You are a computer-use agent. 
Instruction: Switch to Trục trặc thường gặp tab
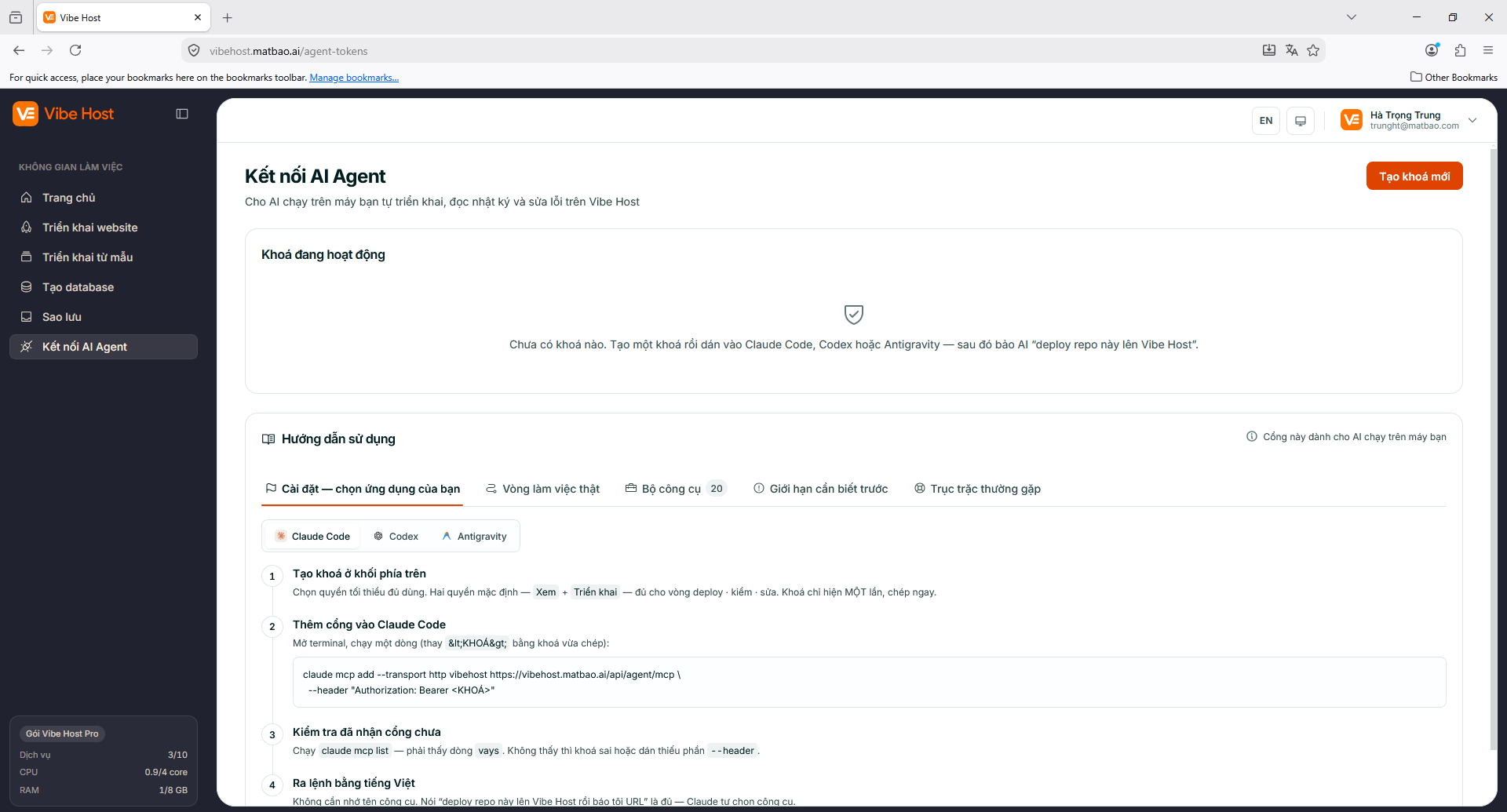coord(978,489)
